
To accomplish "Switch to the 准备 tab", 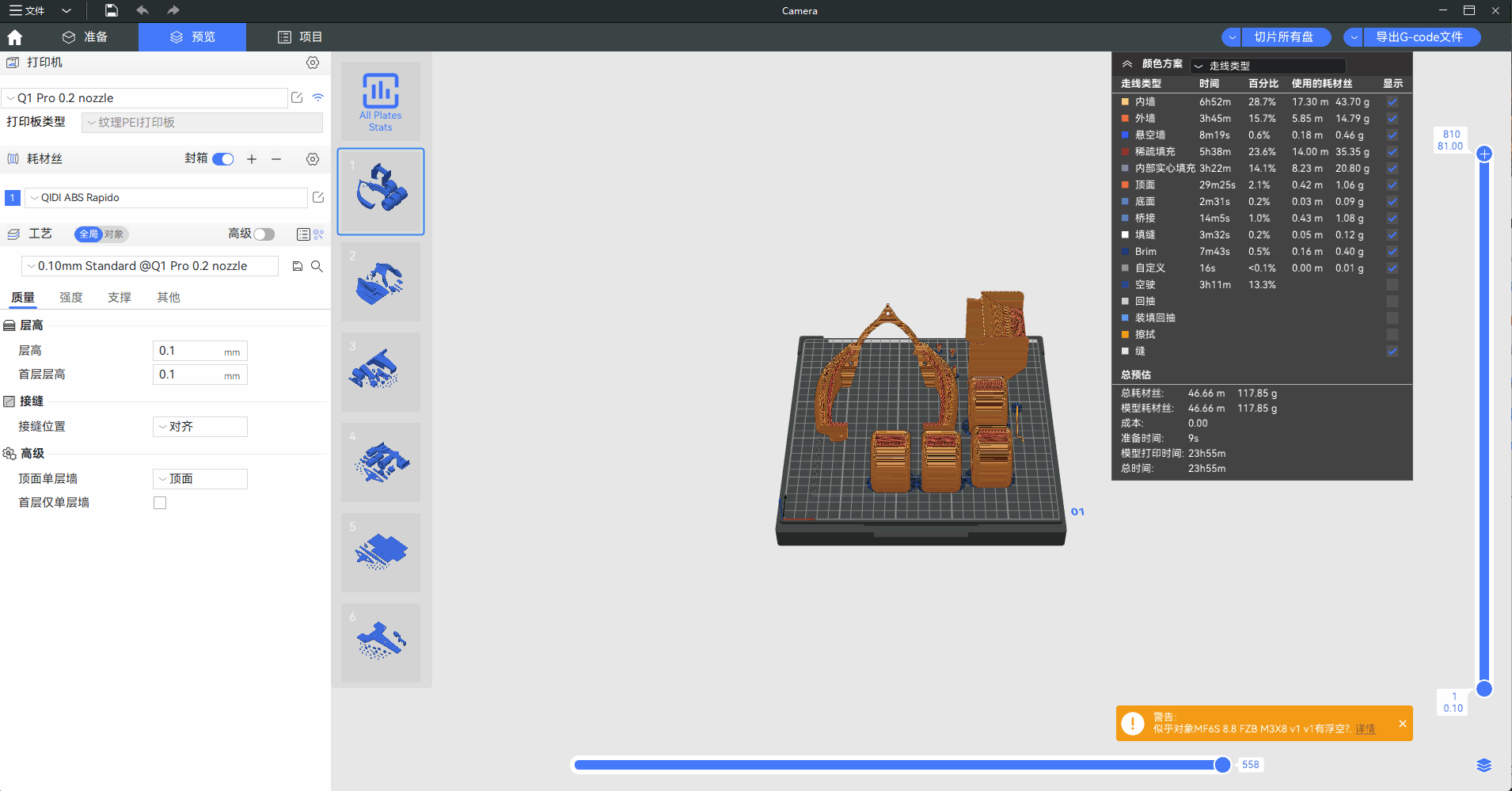I will pyautogui.click(x=85, y=37).
